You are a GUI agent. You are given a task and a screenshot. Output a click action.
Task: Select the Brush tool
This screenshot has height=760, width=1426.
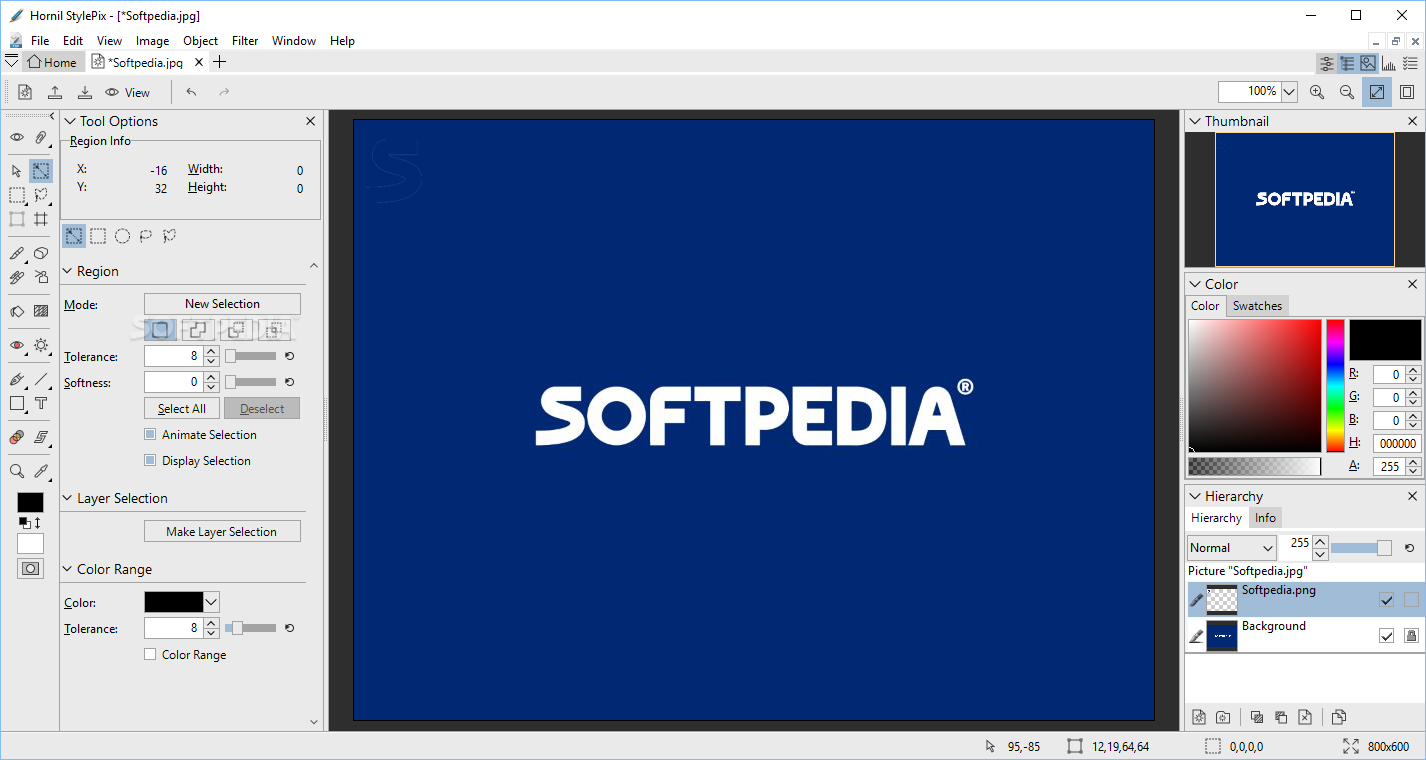pos(17,253)
